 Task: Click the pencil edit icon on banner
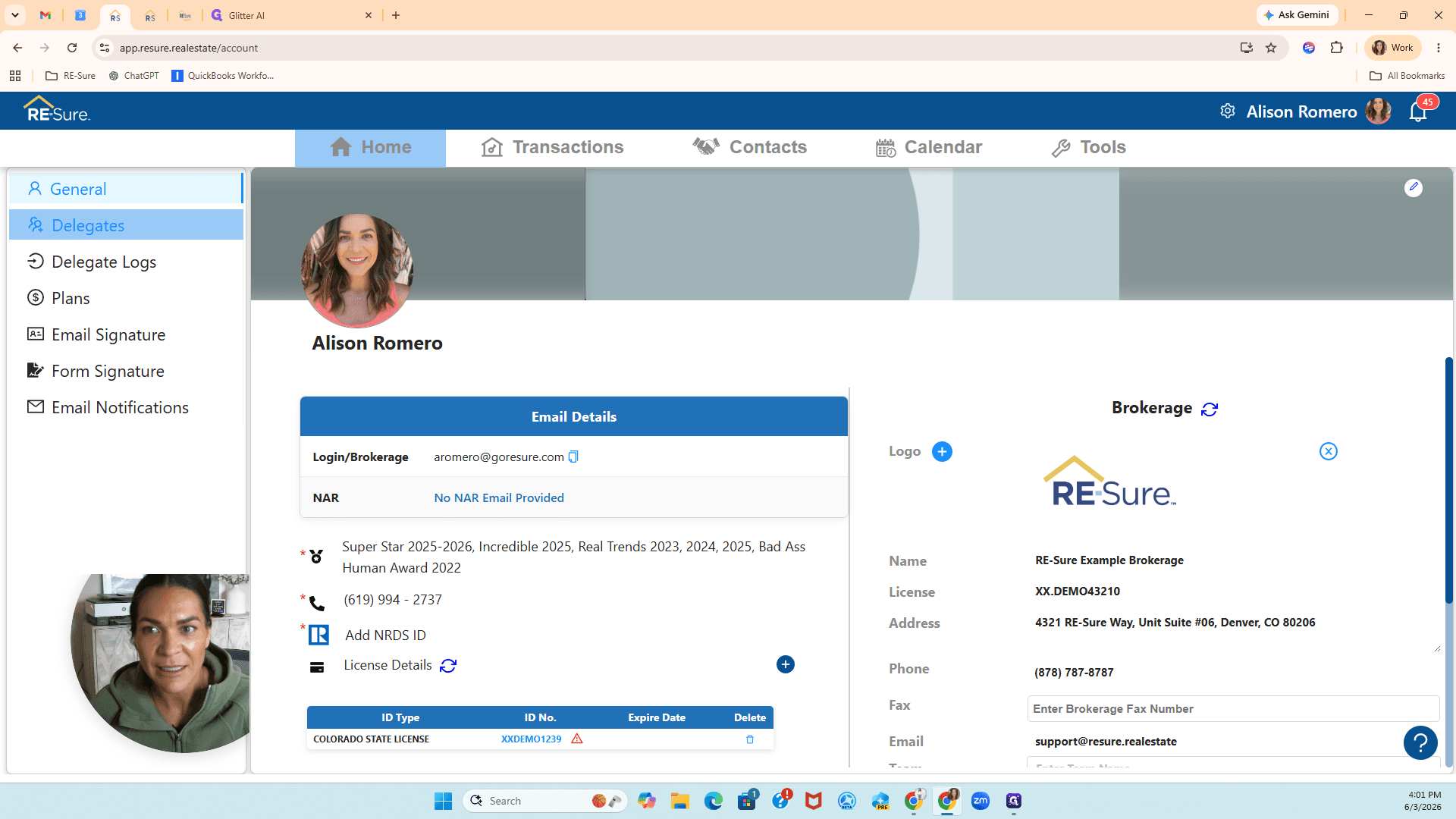(1414, 187)
